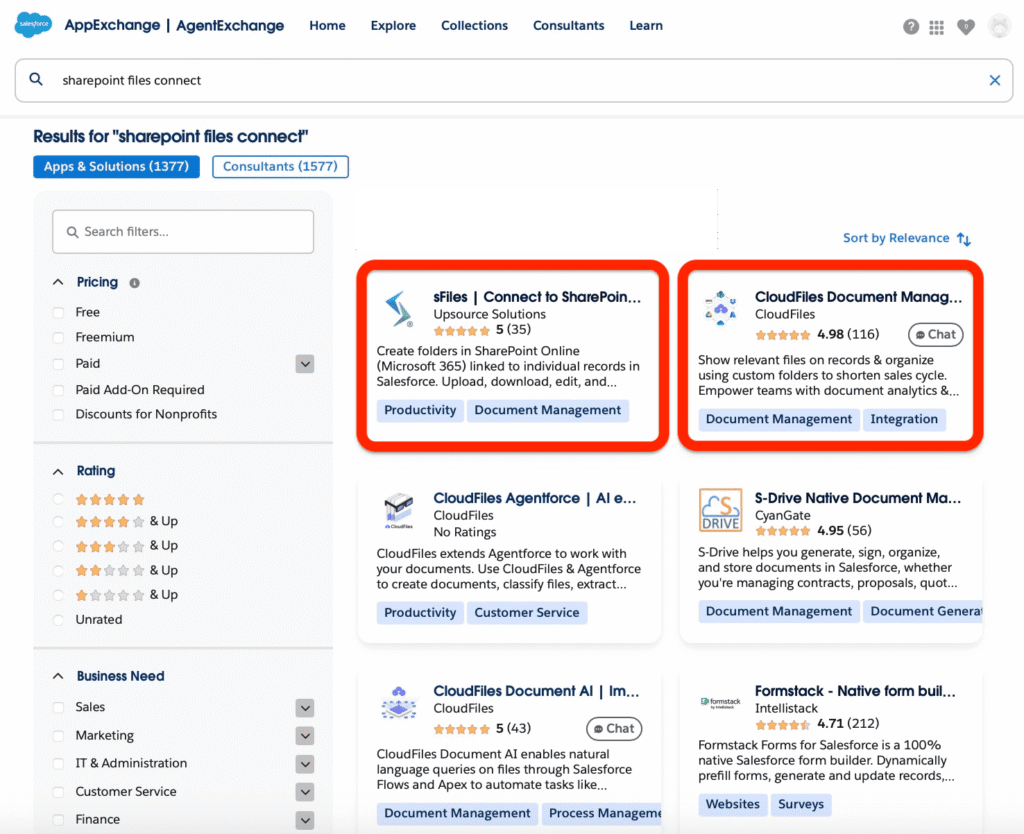This screenshot has height=834, width=1024.
Task: Open the help question mark icon
Action: 911,27
